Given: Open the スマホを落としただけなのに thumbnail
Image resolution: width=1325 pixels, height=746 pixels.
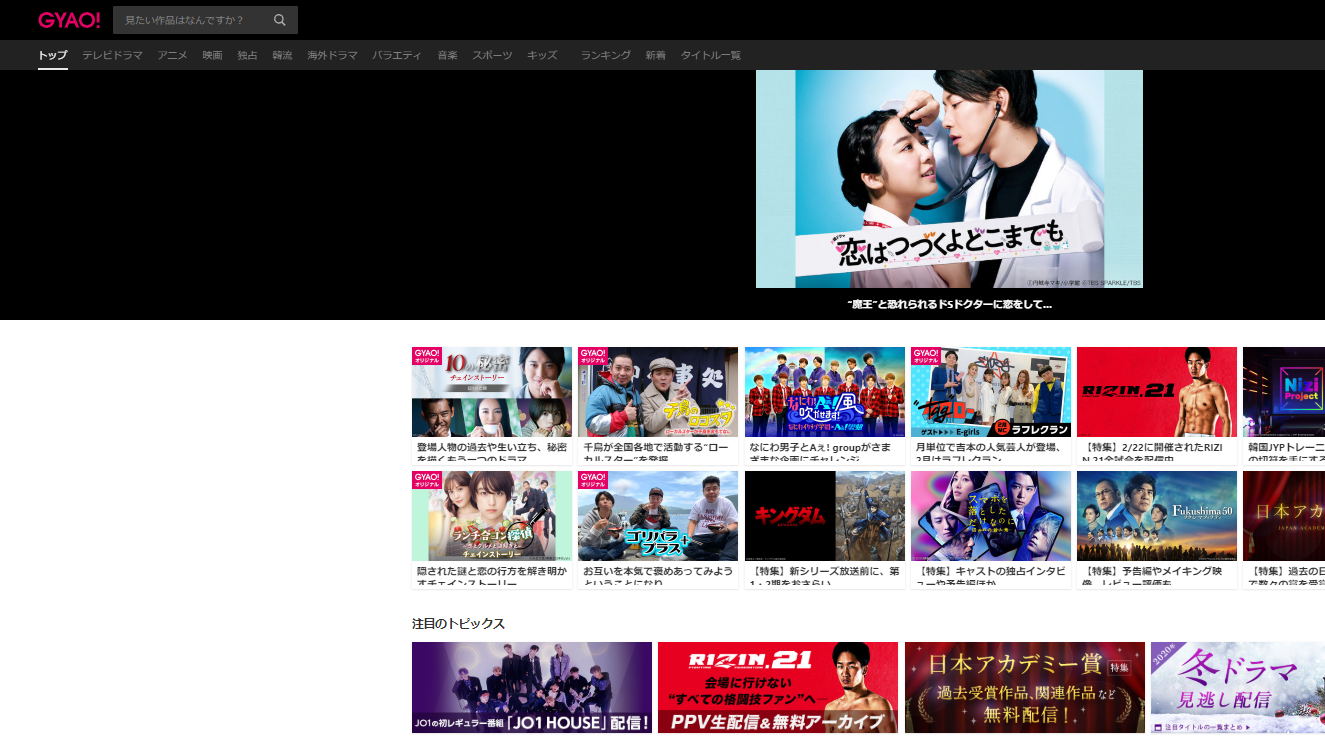Looking at the screenshot, I should pyautogui.click(x=990, y=516).
